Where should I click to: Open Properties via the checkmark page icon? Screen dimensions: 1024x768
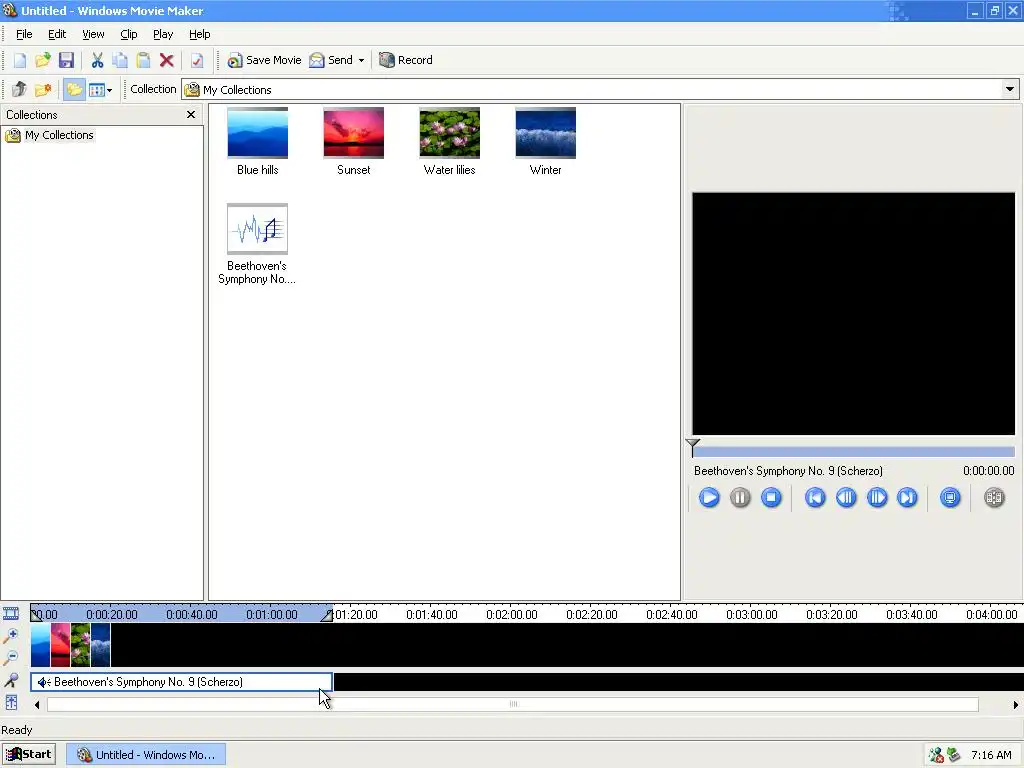pos(197,60)
